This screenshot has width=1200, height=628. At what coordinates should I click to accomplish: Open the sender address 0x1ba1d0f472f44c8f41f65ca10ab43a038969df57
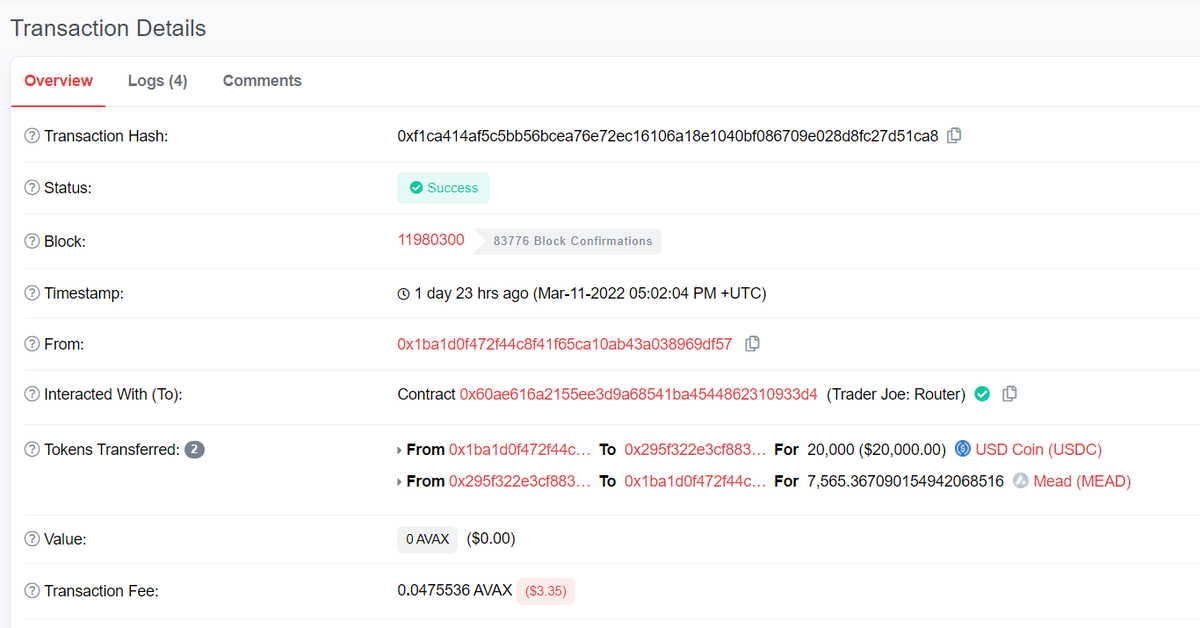click(565, 344)
